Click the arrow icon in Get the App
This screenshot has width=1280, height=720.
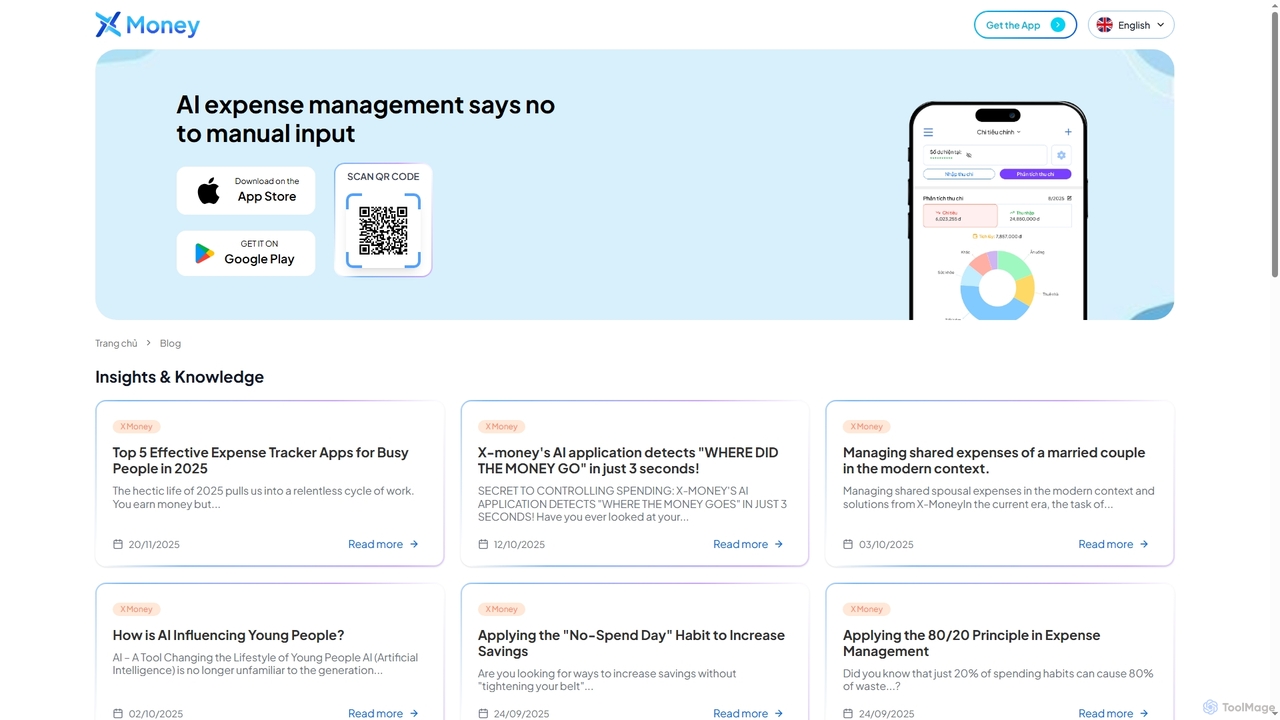1058,25
